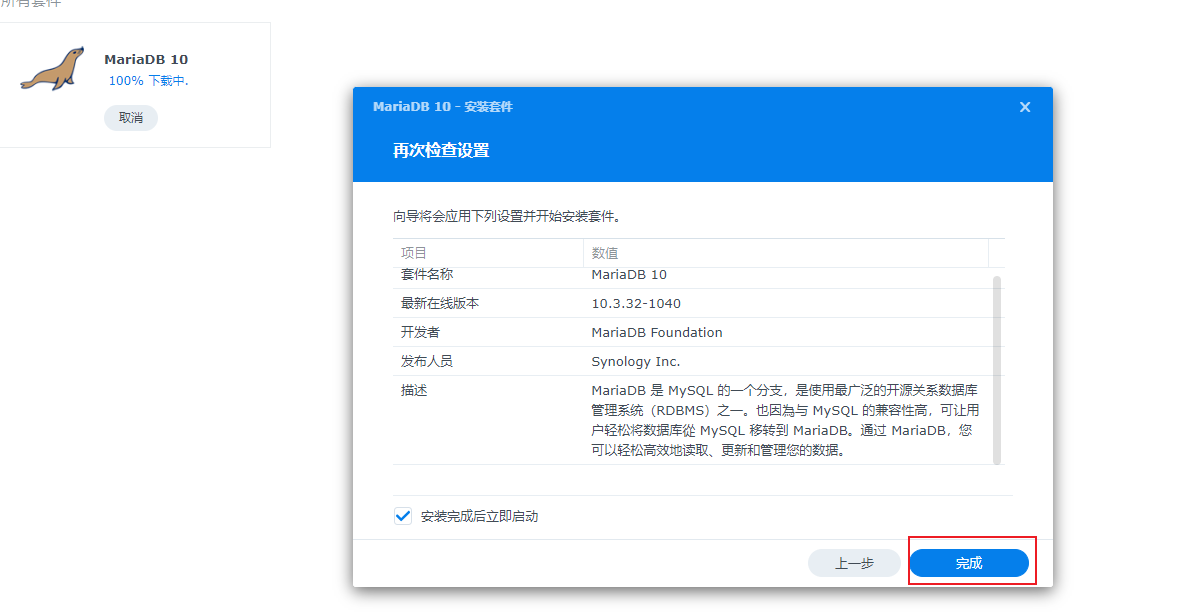Cancel the download with 取消 button
The image size is (1193, 615).
tap(131, 118)
